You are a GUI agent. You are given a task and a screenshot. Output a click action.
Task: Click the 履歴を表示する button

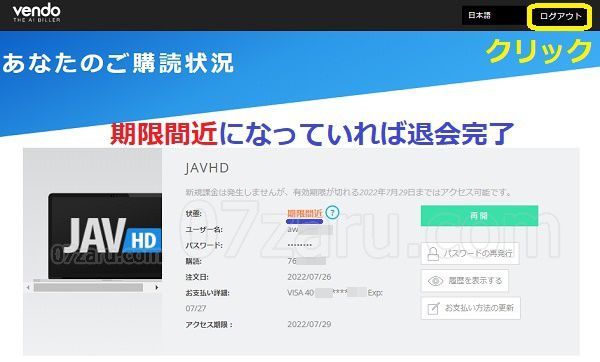tap(465, 280)
